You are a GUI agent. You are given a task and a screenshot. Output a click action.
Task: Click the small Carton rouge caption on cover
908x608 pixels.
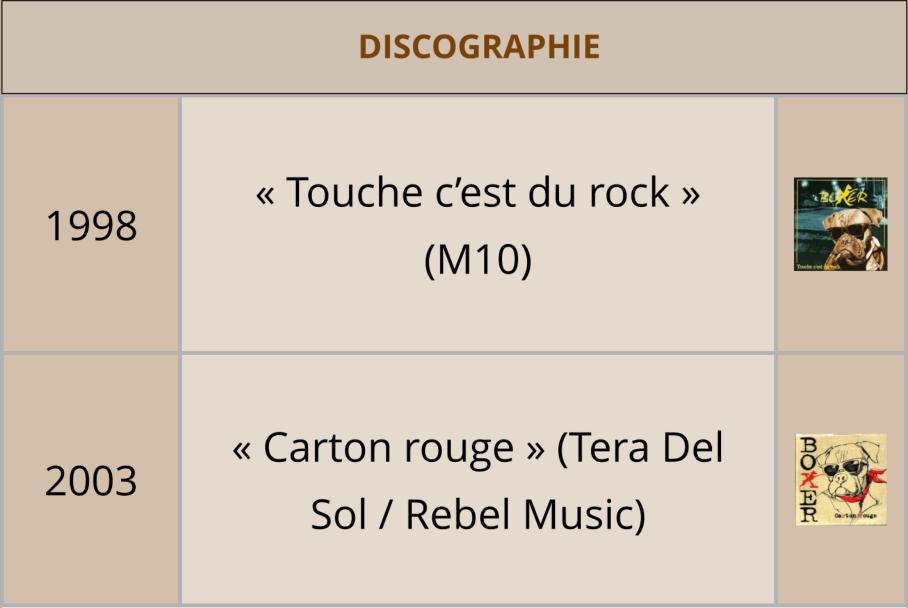[x=854, y=514]
